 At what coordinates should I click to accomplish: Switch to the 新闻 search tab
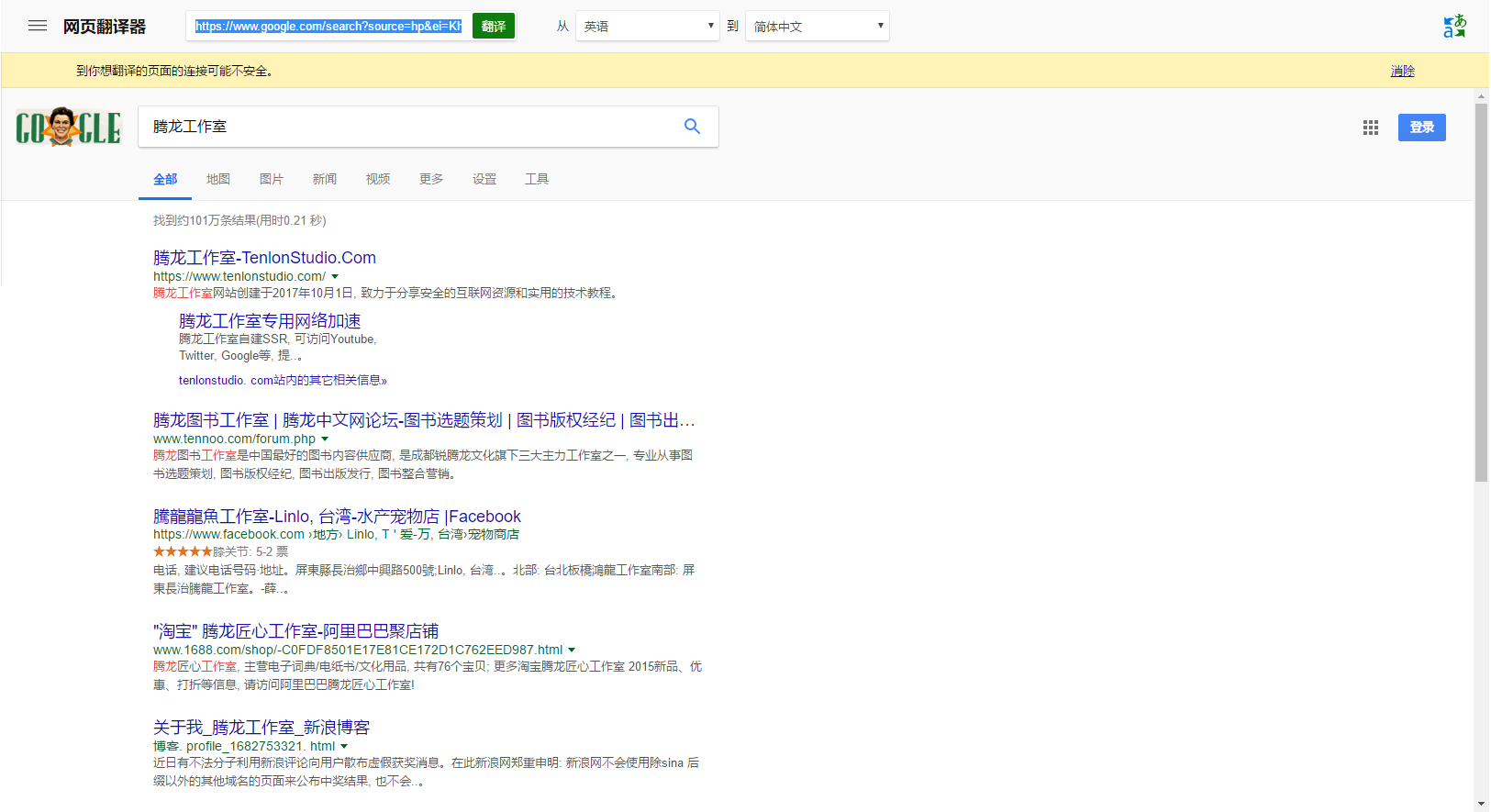[x=324, y=179]
